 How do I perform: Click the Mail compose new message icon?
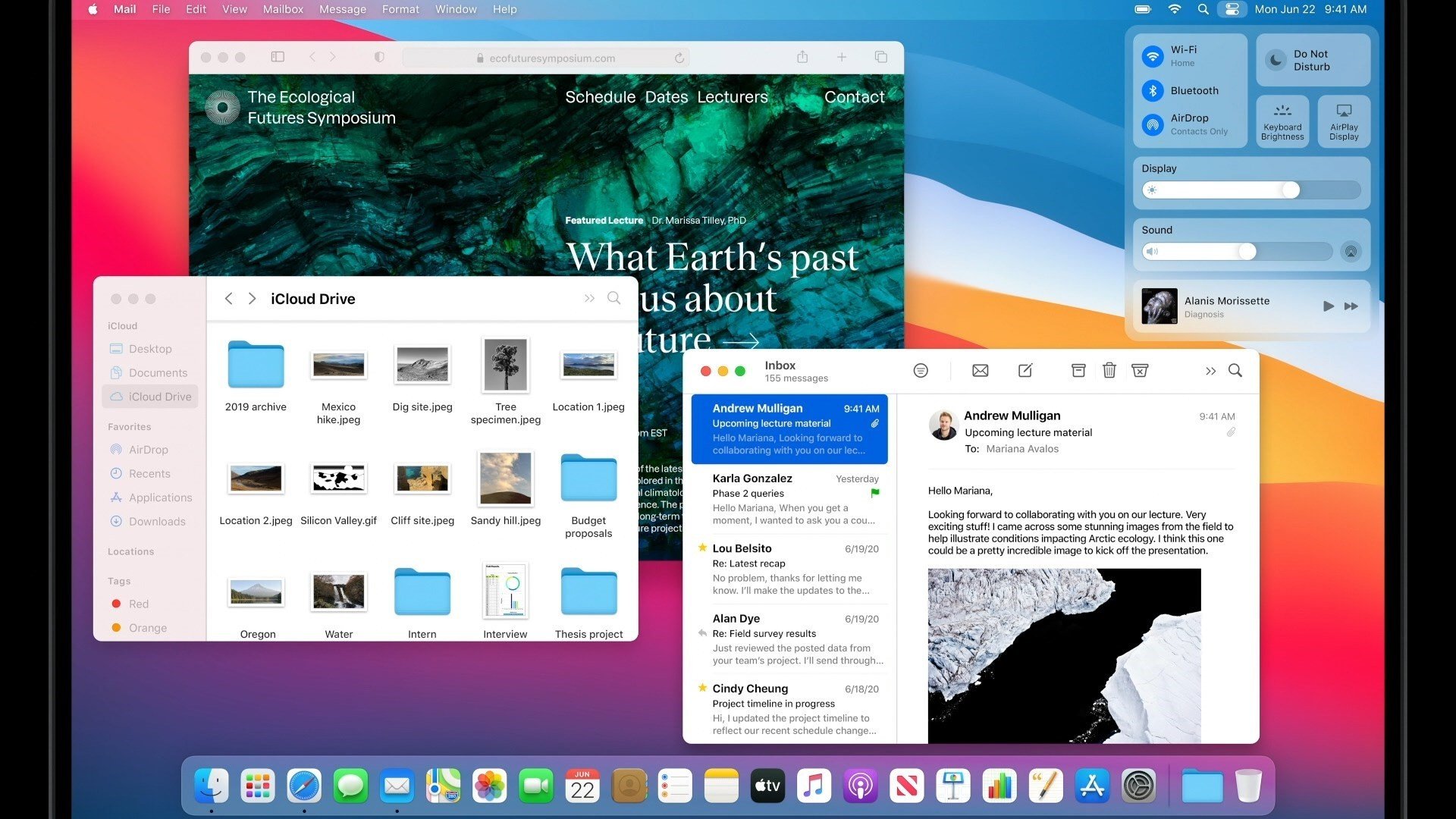coord(1024,371)
